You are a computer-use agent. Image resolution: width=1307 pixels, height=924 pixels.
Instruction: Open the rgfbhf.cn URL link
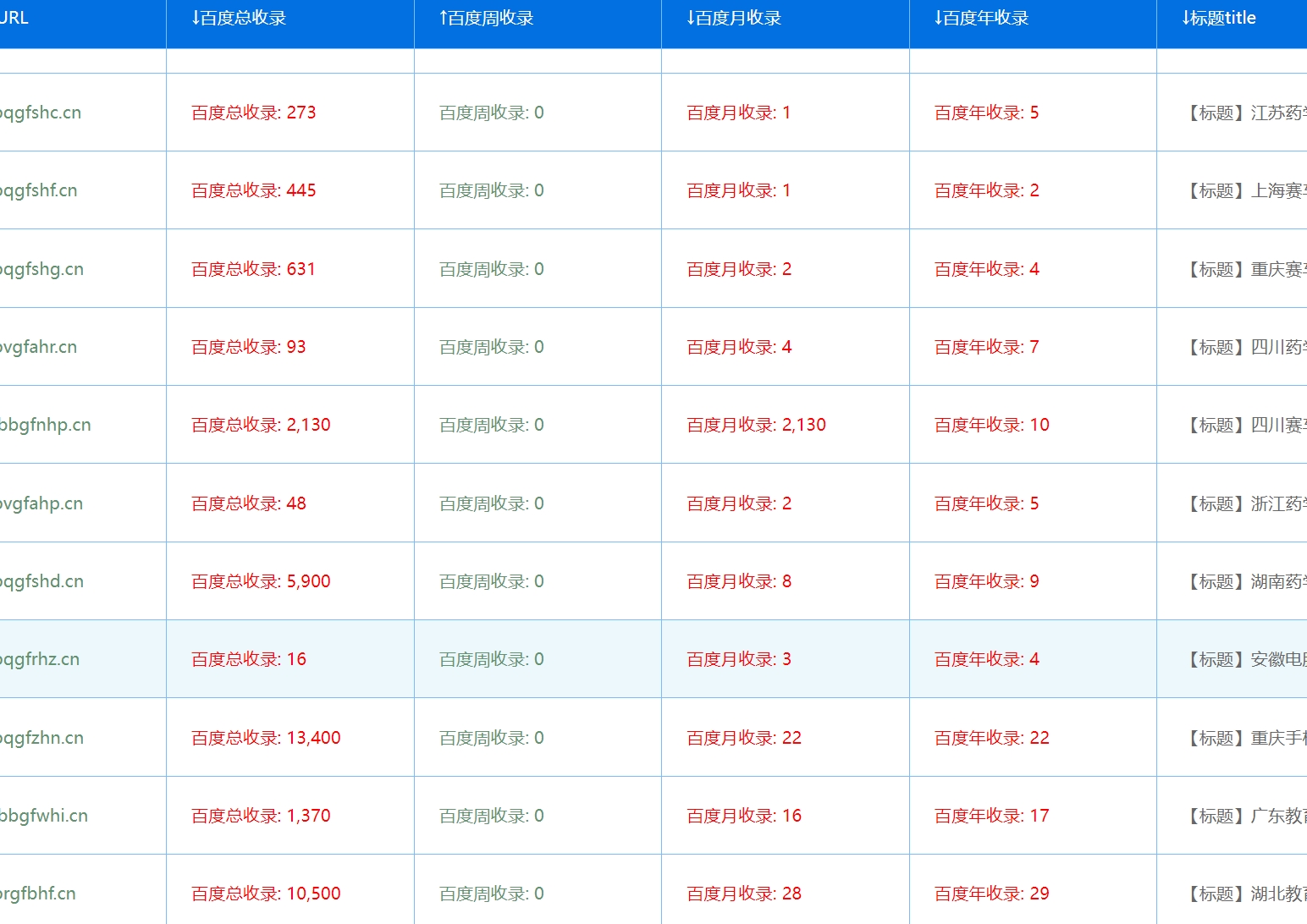point(38,894)
